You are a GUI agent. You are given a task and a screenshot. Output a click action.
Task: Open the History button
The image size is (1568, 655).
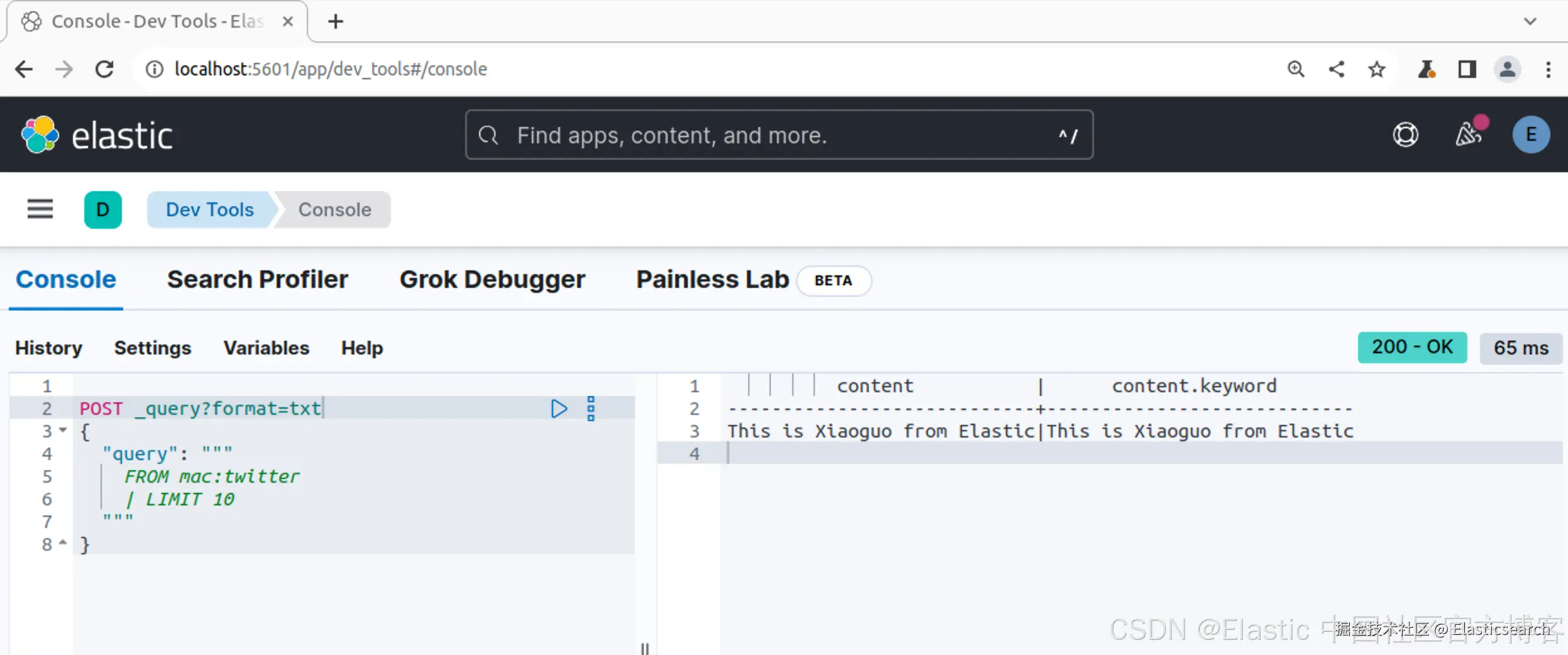[x=48, y=348]
